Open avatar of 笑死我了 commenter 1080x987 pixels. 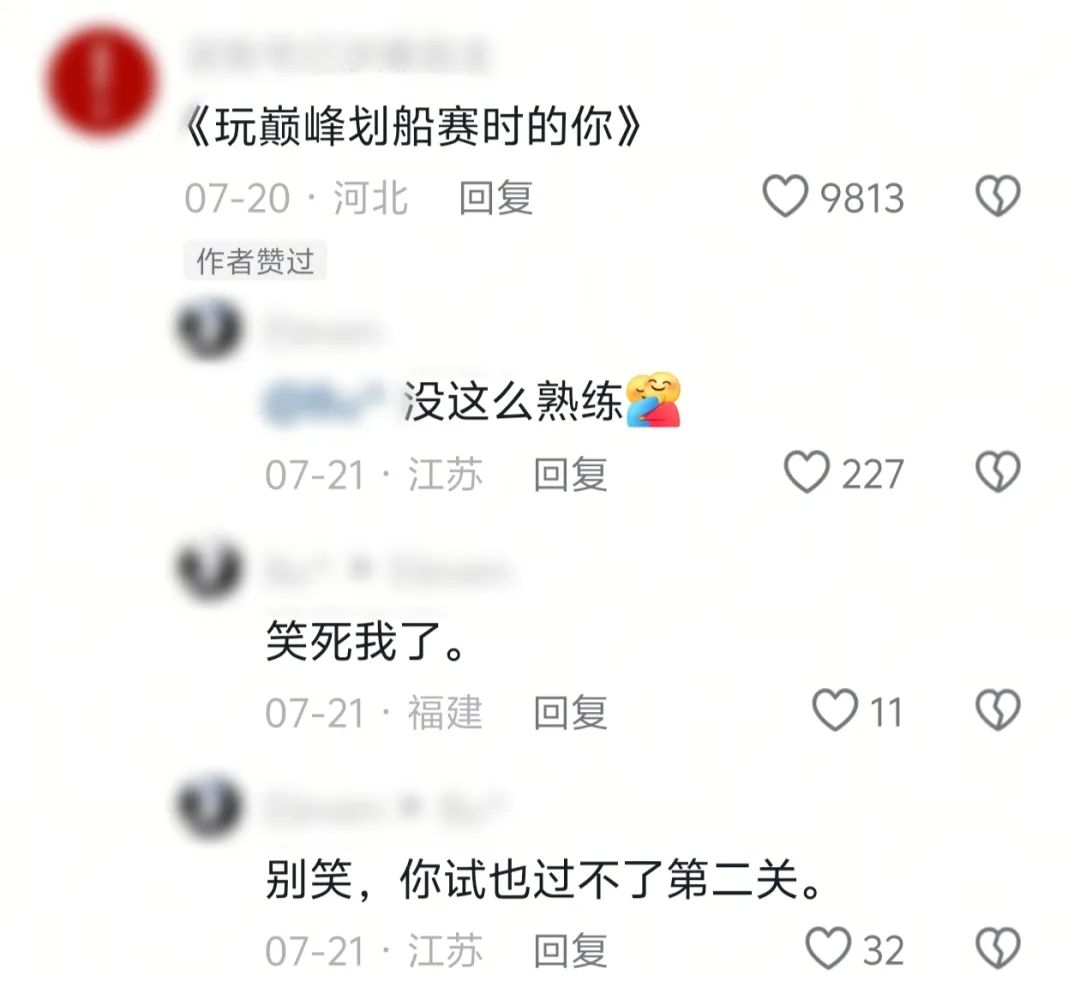tap(209, 569)
